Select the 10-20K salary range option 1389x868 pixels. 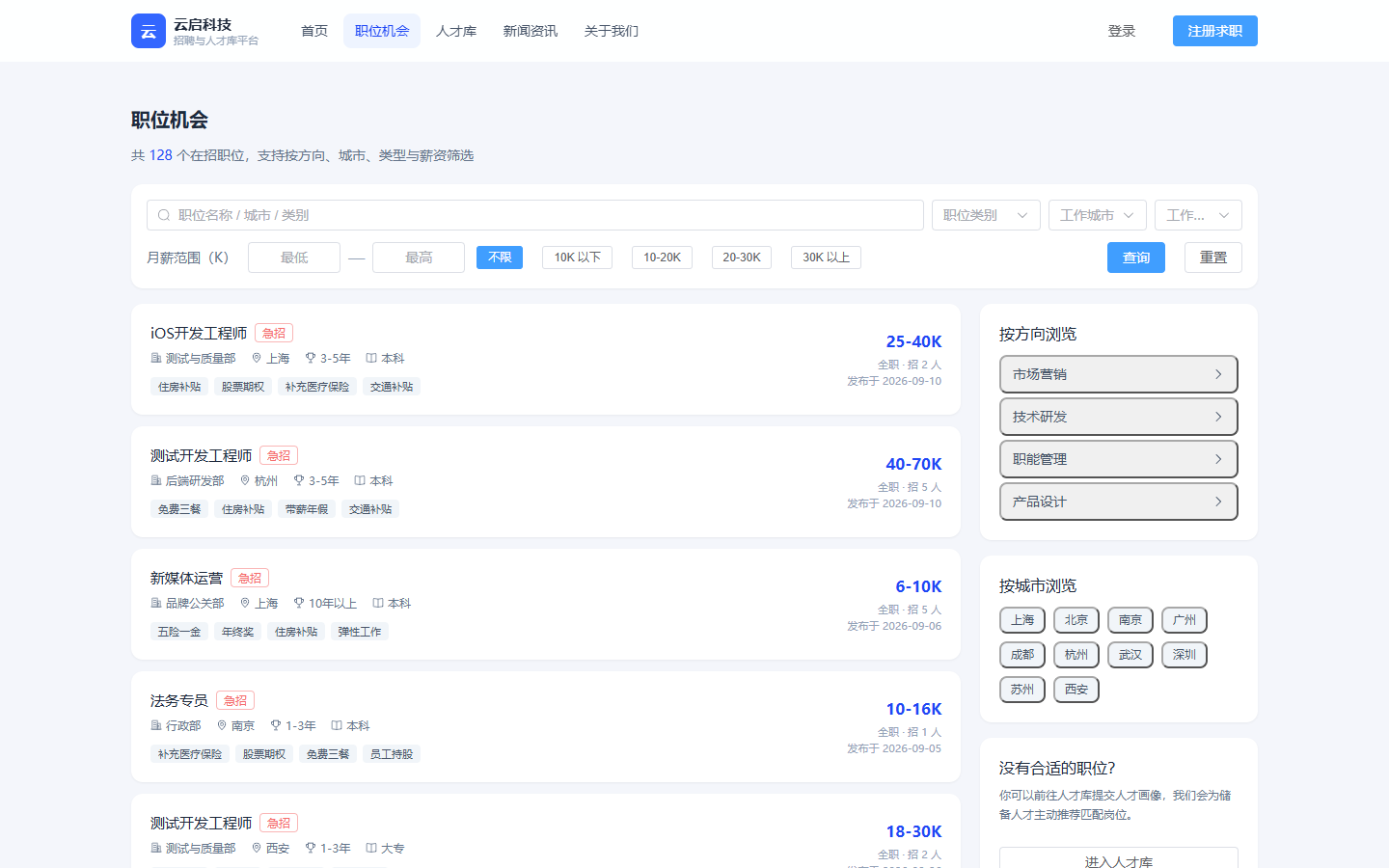coord(662,258)
